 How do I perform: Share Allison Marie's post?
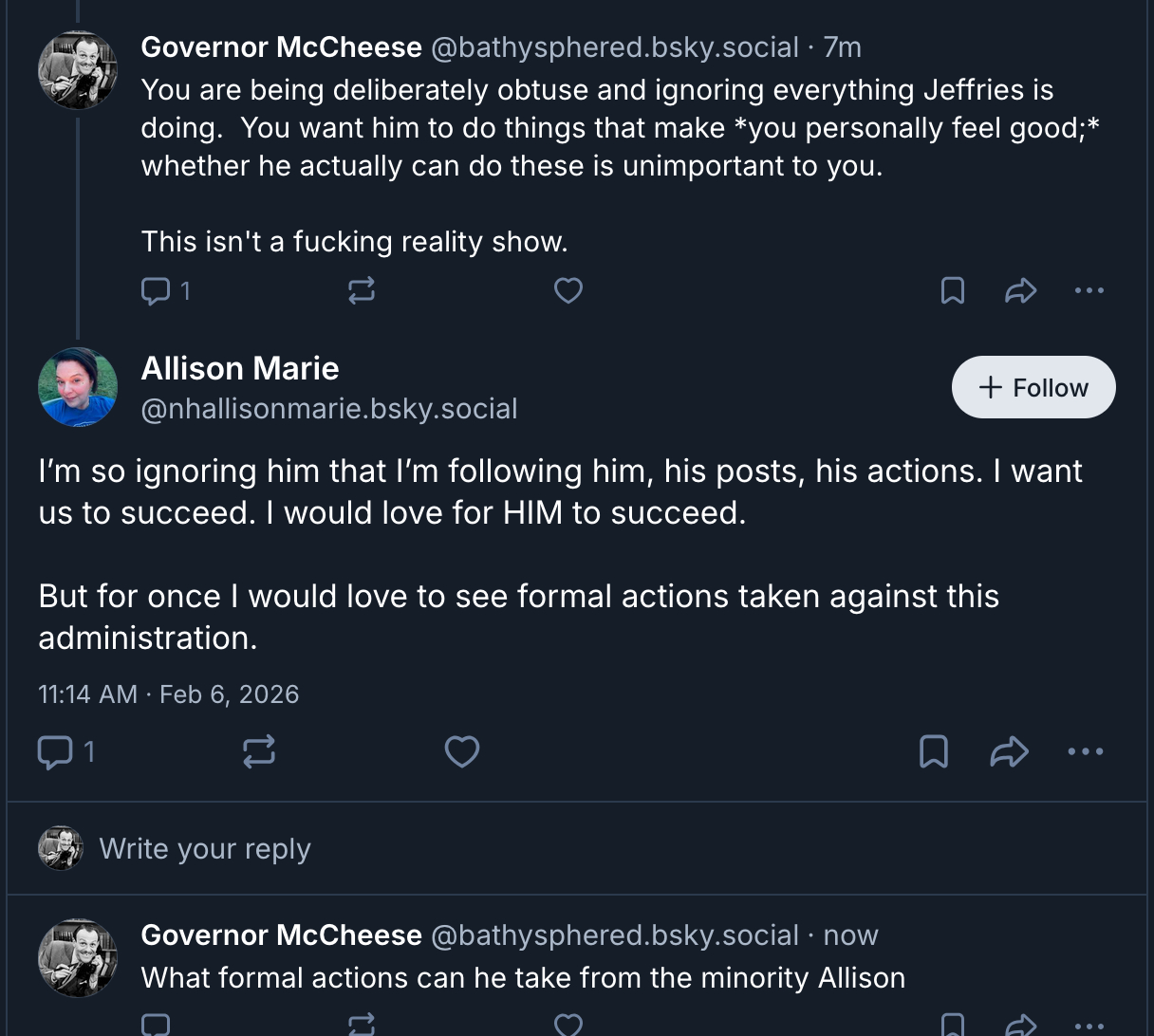(x=1009, y=751)
